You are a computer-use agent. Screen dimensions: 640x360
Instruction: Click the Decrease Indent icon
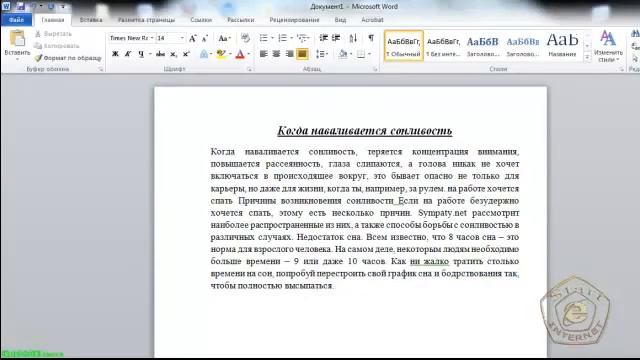tap(323, 38)
